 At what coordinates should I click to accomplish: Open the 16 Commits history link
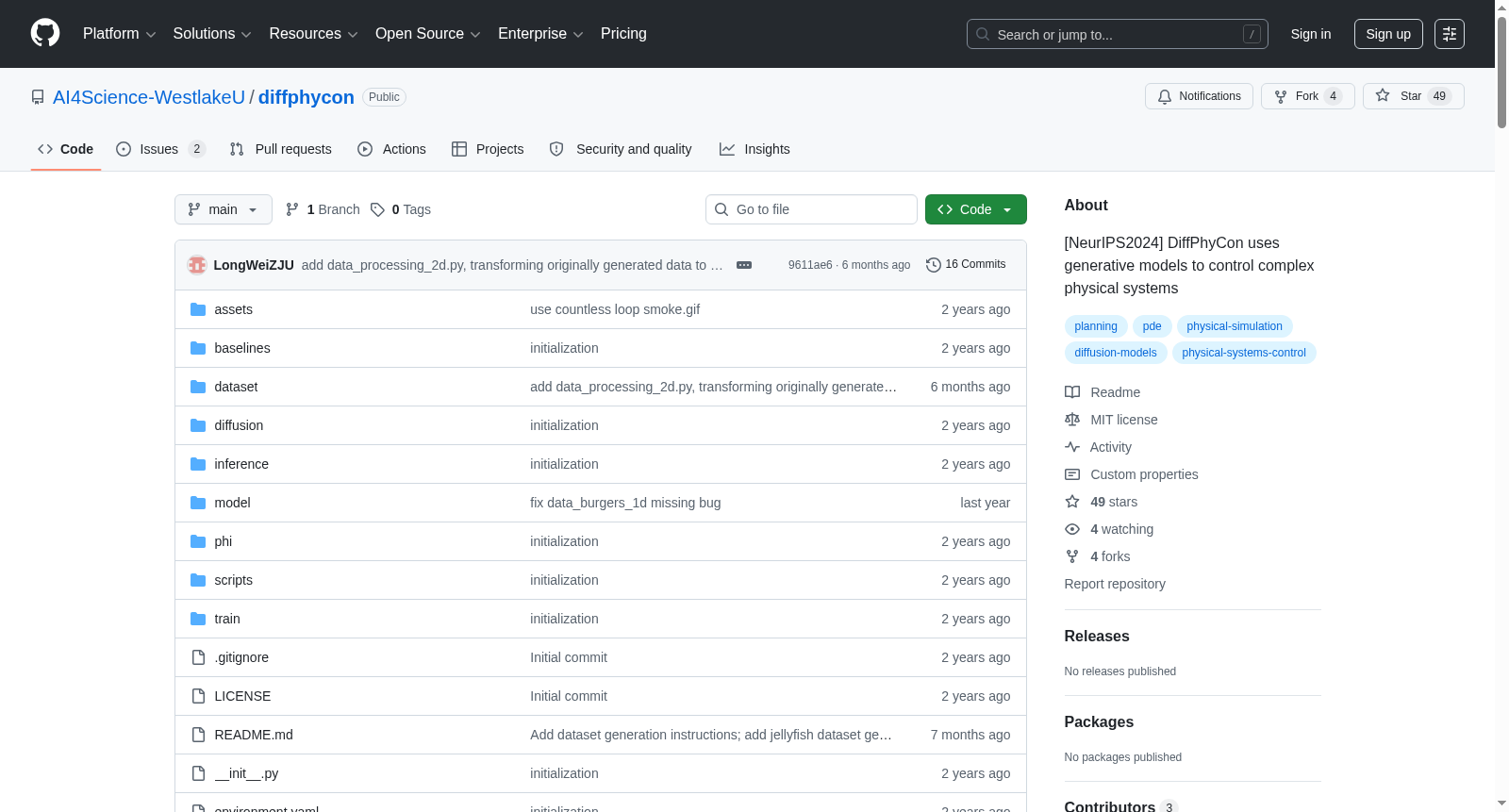click(966, 265)
